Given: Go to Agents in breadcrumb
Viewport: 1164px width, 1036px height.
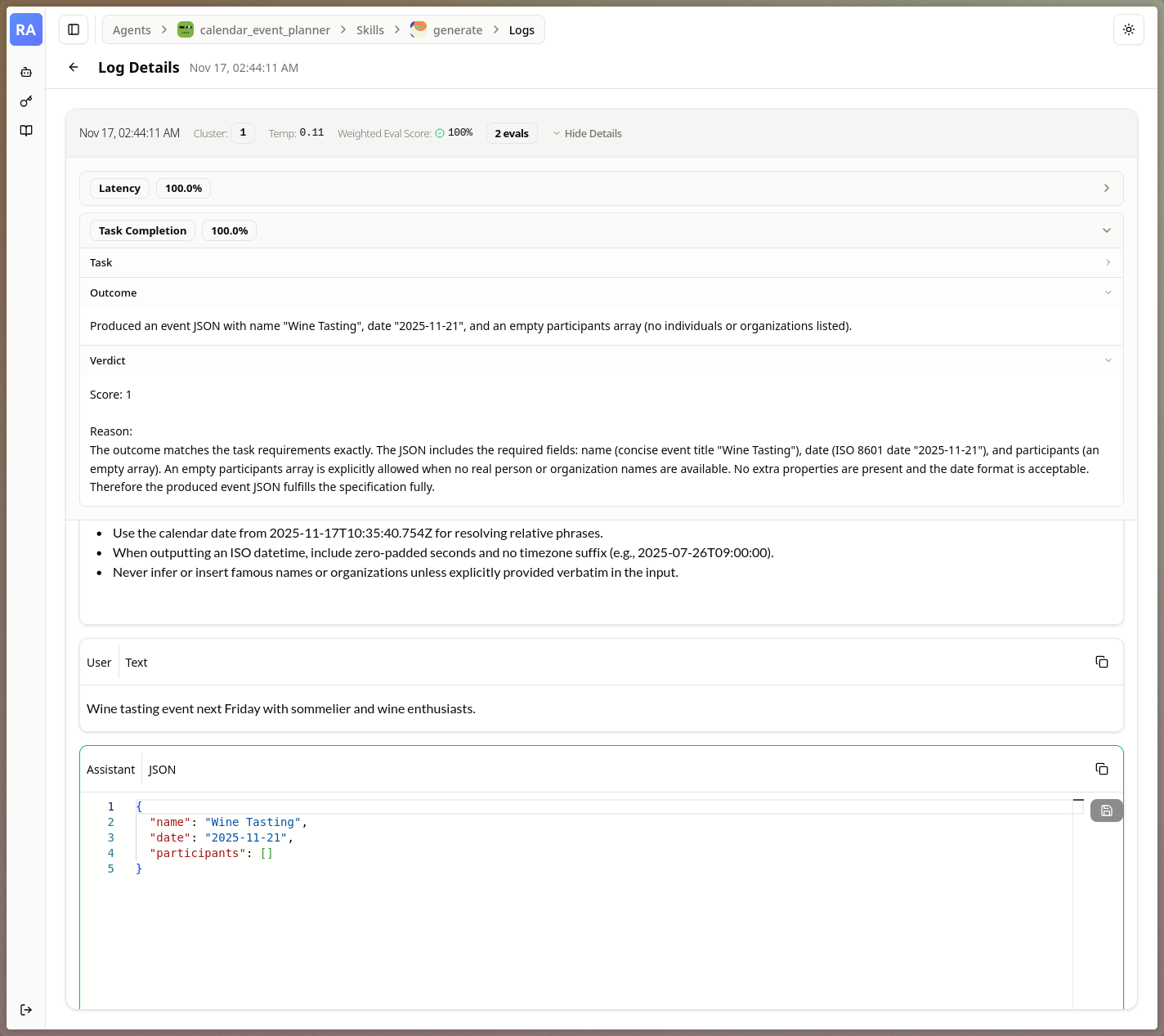Looking at the screenshot, I should pyautogui.click(x=132, y=30).
